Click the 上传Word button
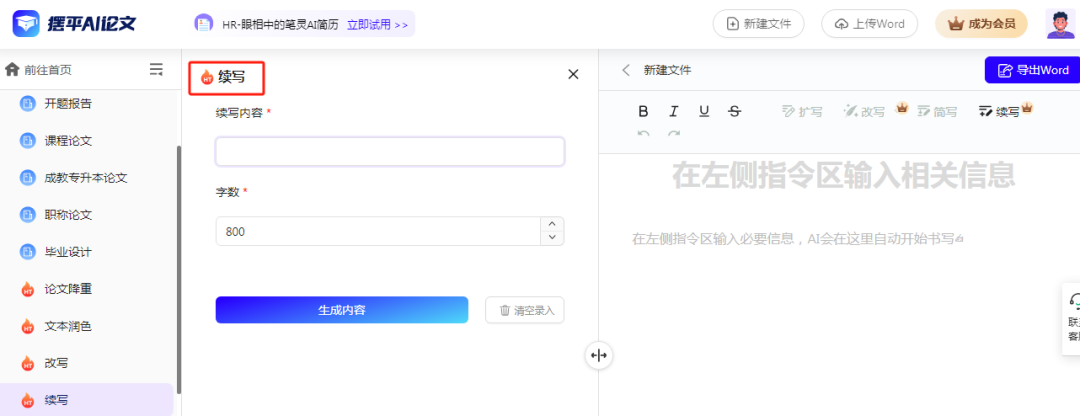Screen dimensions: 1080x416 [x=869, y=23]
